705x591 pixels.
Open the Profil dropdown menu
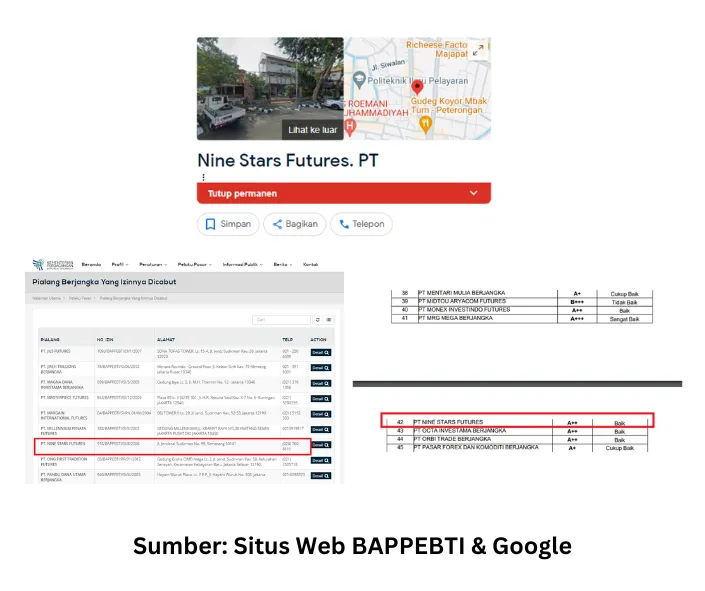pyautogui.click(x=120, y=264)
